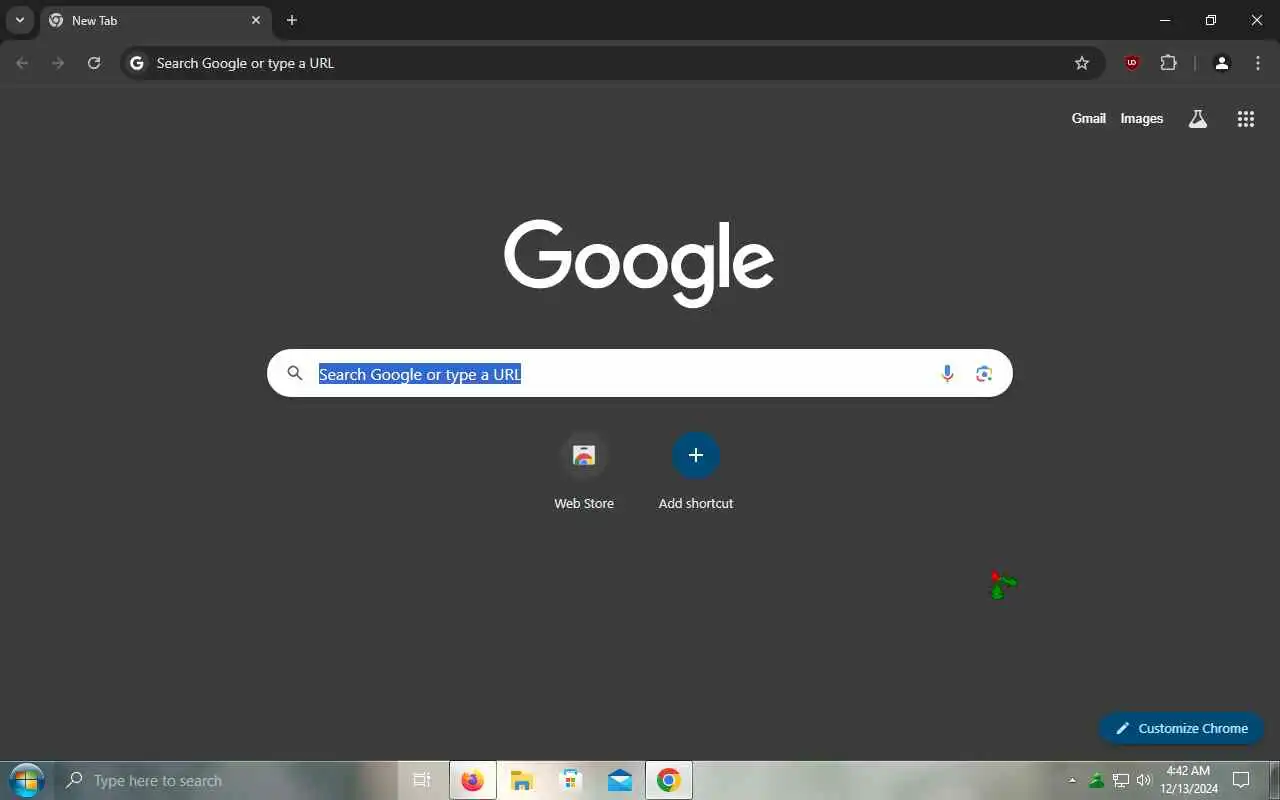Show hidden system tray icons
1280x800 pixels.
pyautogui.click(x=1073, y=780)
